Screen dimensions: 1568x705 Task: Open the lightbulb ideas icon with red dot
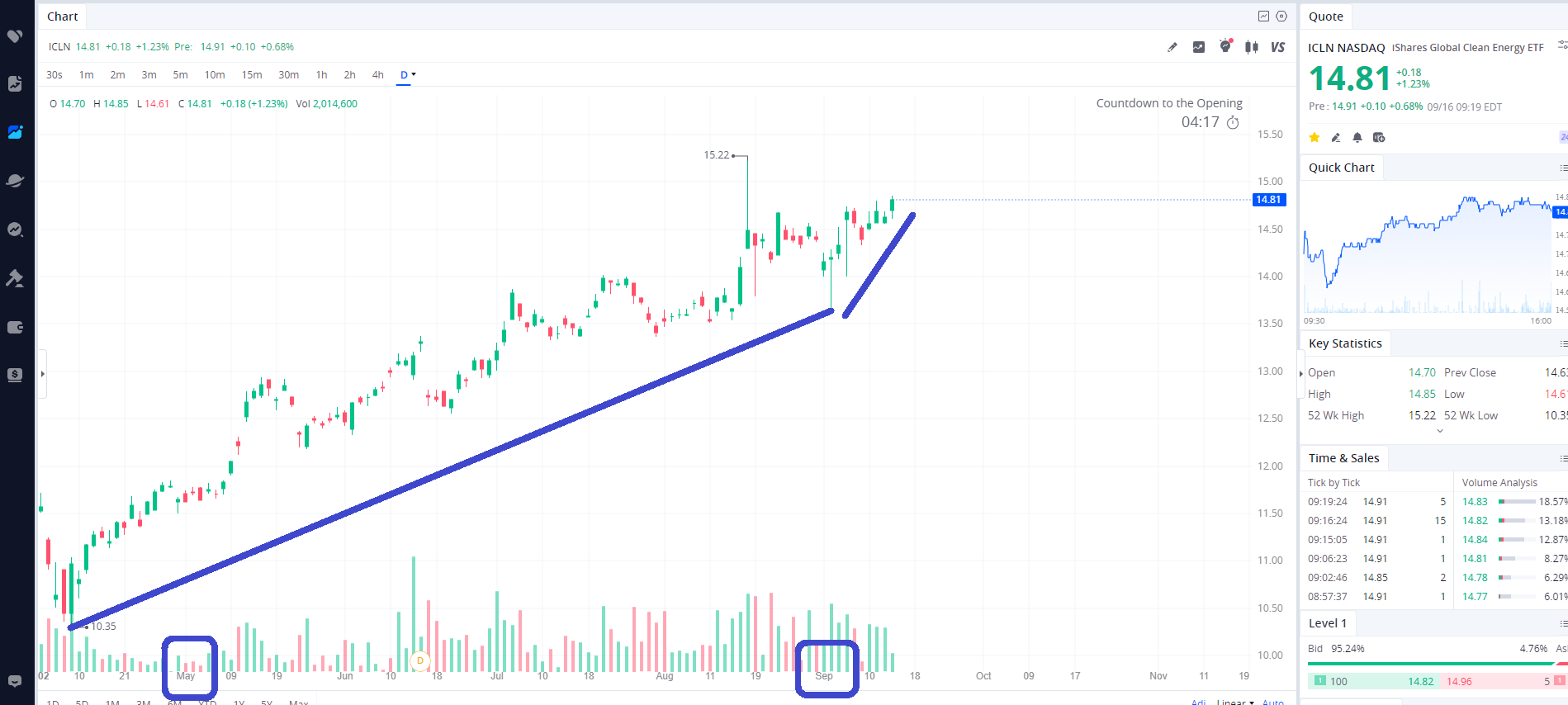pos(1225,46)
